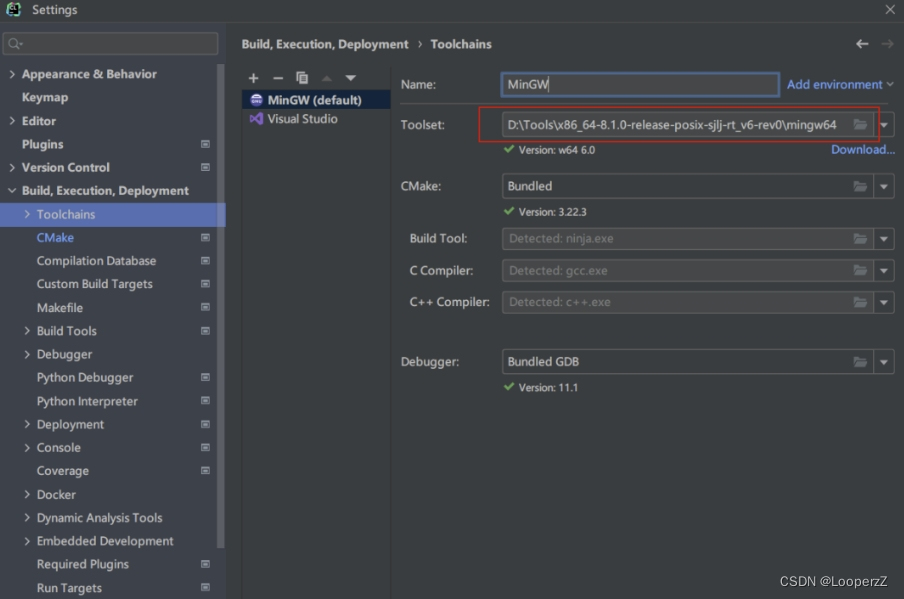The width and height of the screenshot is (904, 599).
Task: Open Dynamic Analysis Tools settings
Action: pos(100,518)
